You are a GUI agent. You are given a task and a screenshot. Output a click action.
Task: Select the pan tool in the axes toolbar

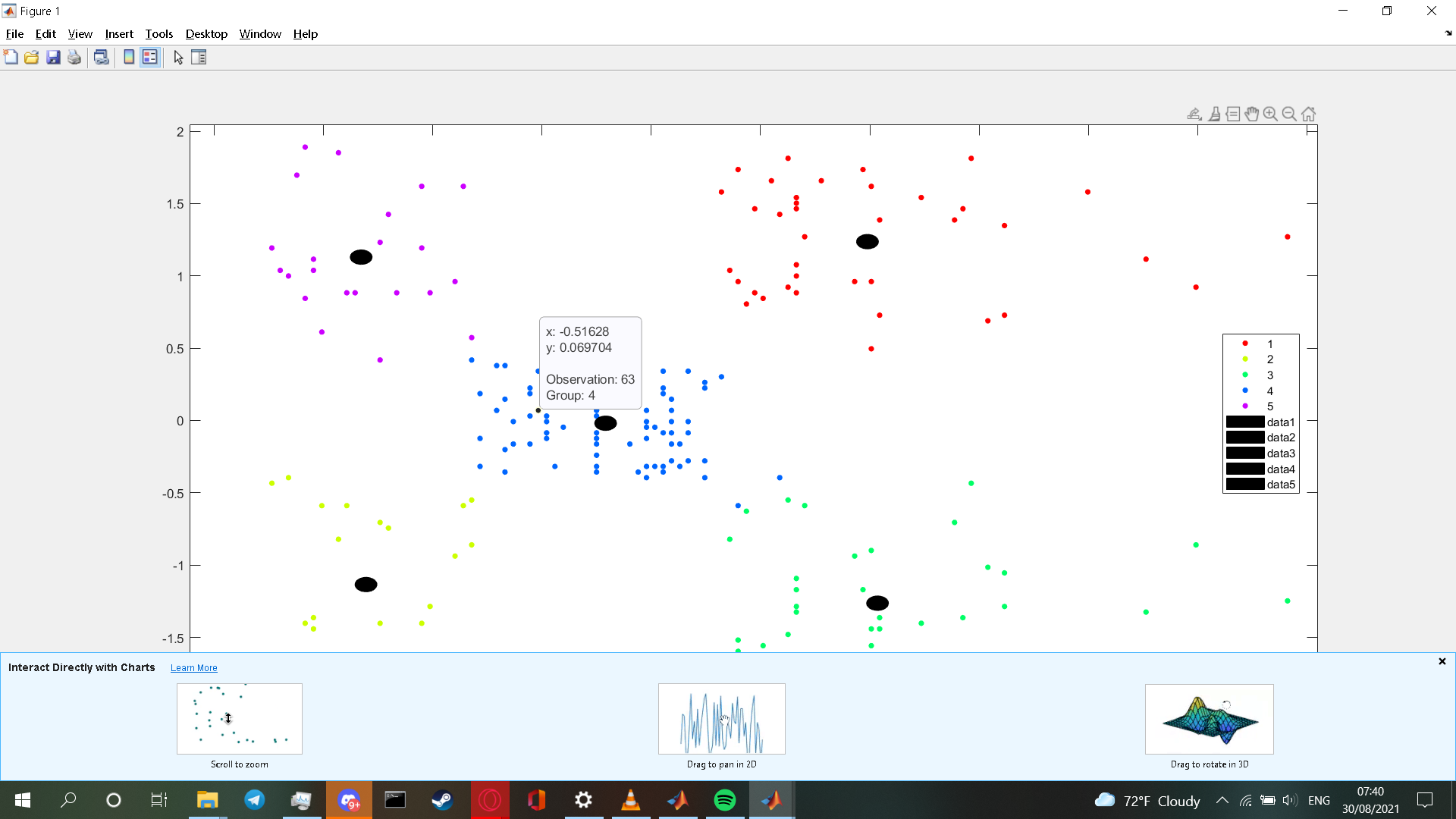(1252, 114)
